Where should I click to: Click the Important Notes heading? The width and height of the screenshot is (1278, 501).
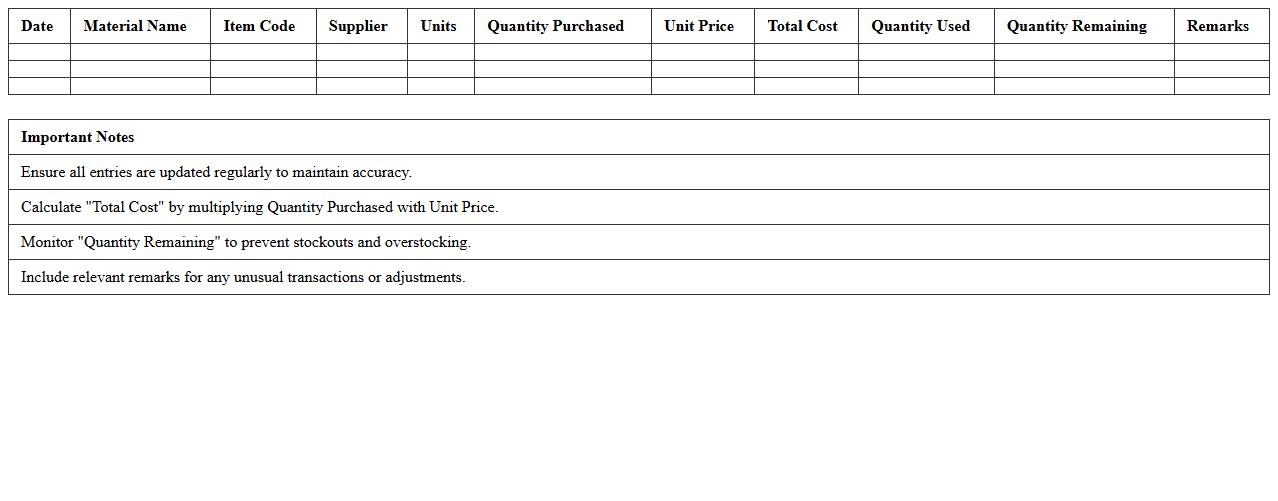(77, 137)
